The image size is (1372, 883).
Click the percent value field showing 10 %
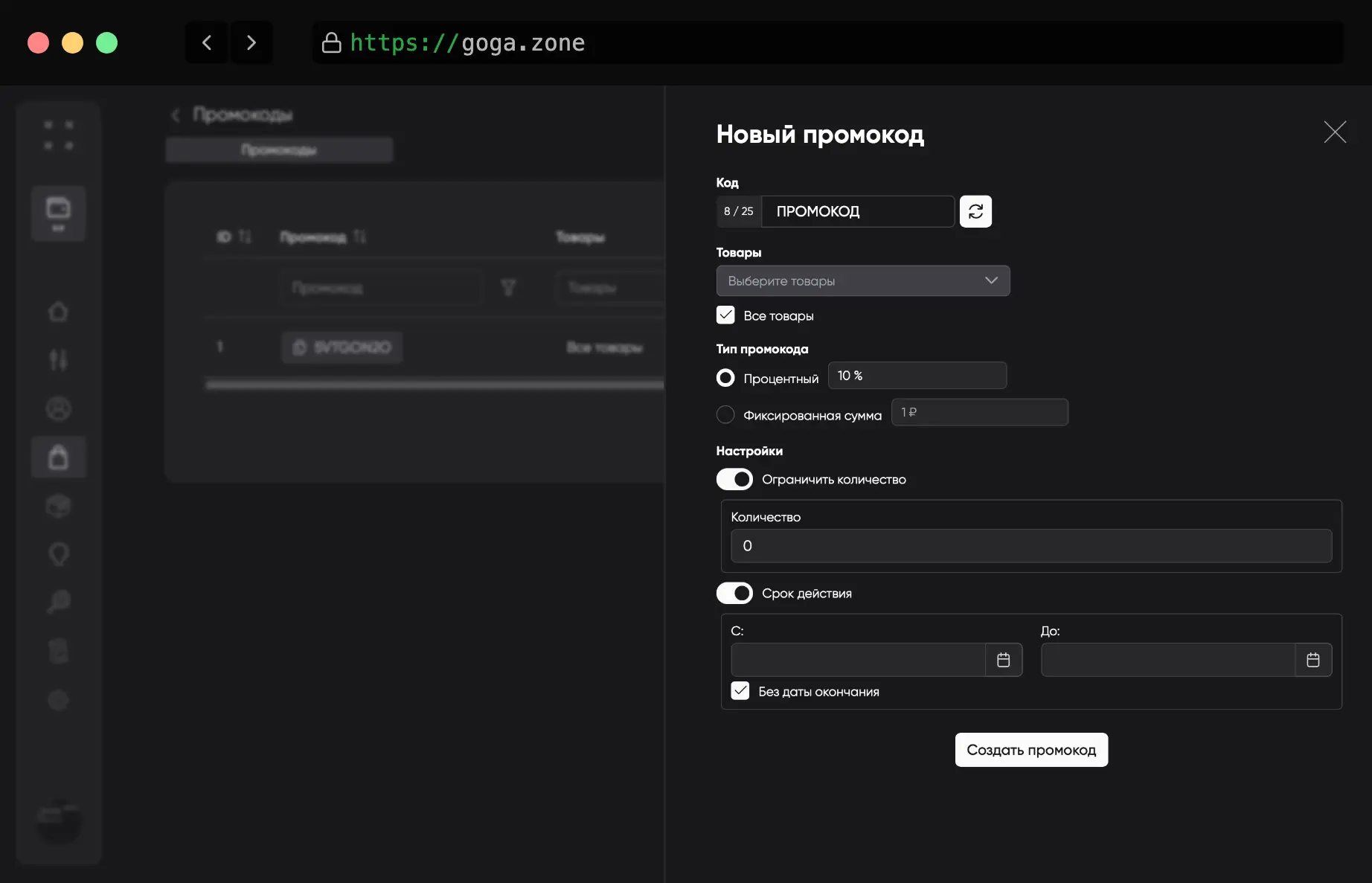(x=917, y=376)
